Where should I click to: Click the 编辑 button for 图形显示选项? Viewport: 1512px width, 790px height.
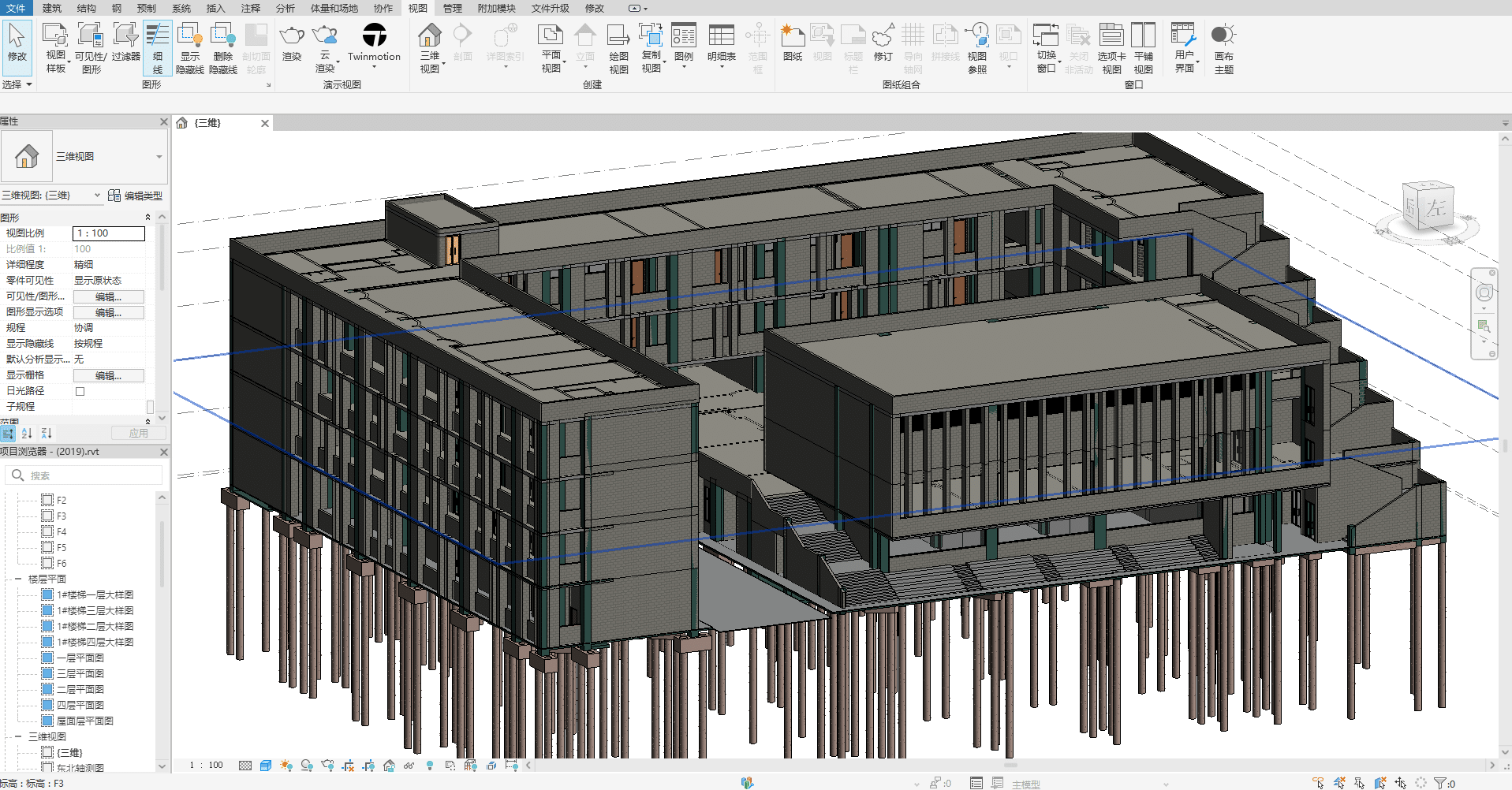click(108, 312)
